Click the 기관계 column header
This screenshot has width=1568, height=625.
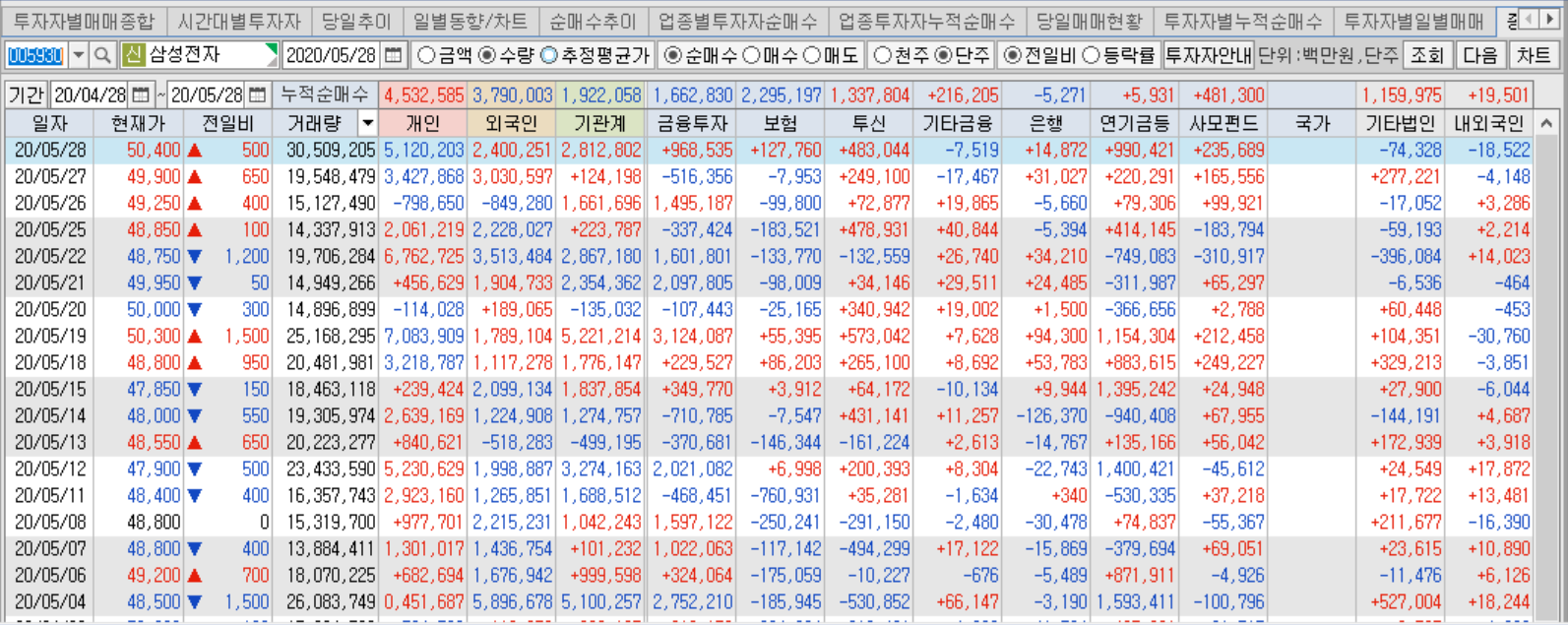(600, 124)
